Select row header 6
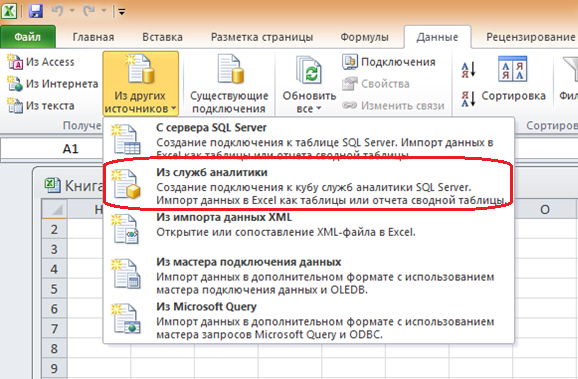The image size is (578, 379). tap(55, 309)
